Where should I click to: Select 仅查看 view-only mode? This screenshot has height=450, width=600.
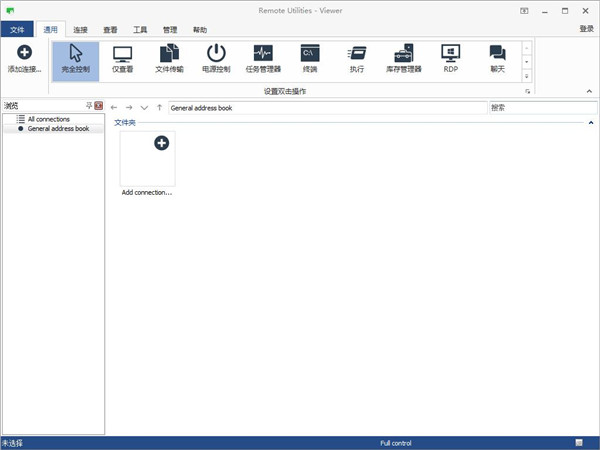(122, 58)
